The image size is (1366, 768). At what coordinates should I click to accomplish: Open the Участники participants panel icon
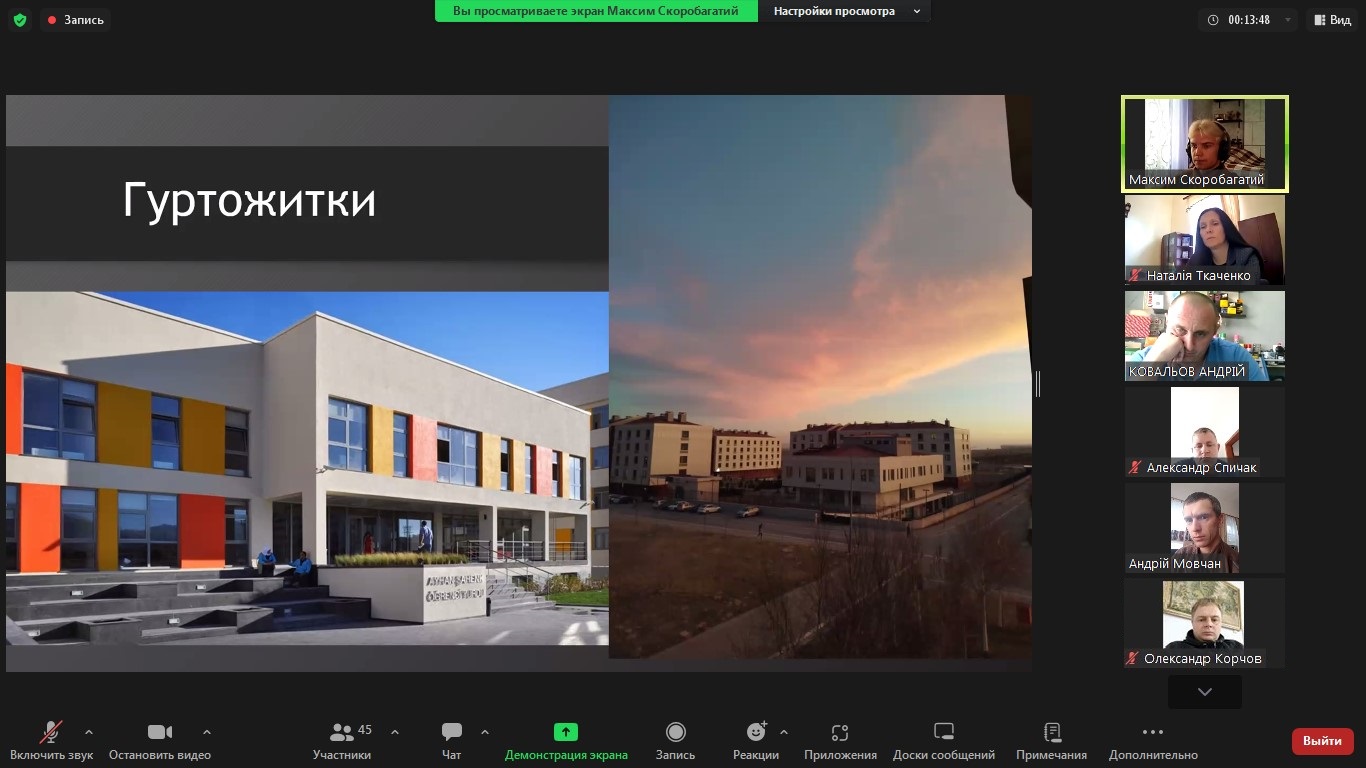tap(342, 732)
